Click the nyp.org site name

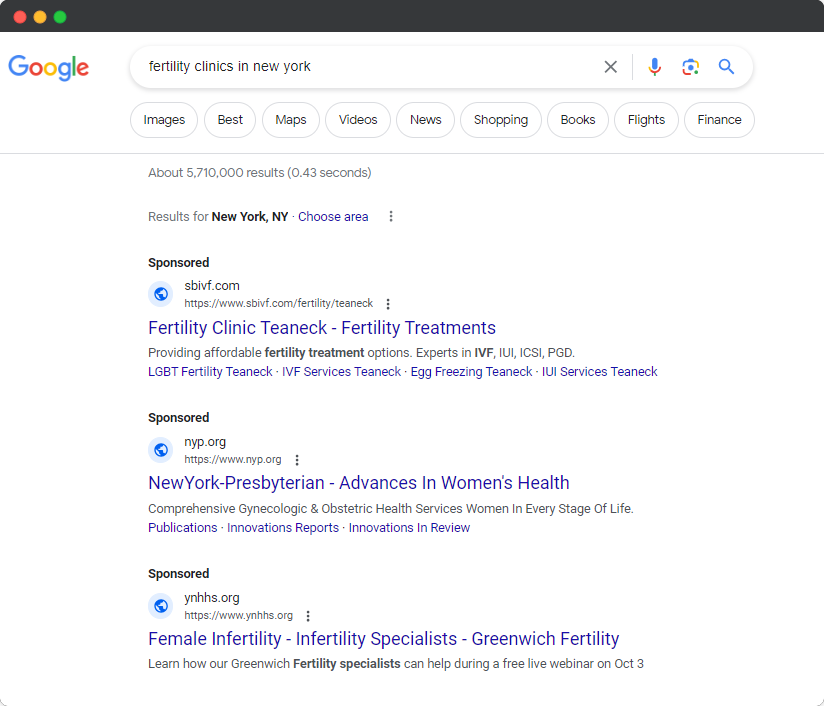pos(205,442)
